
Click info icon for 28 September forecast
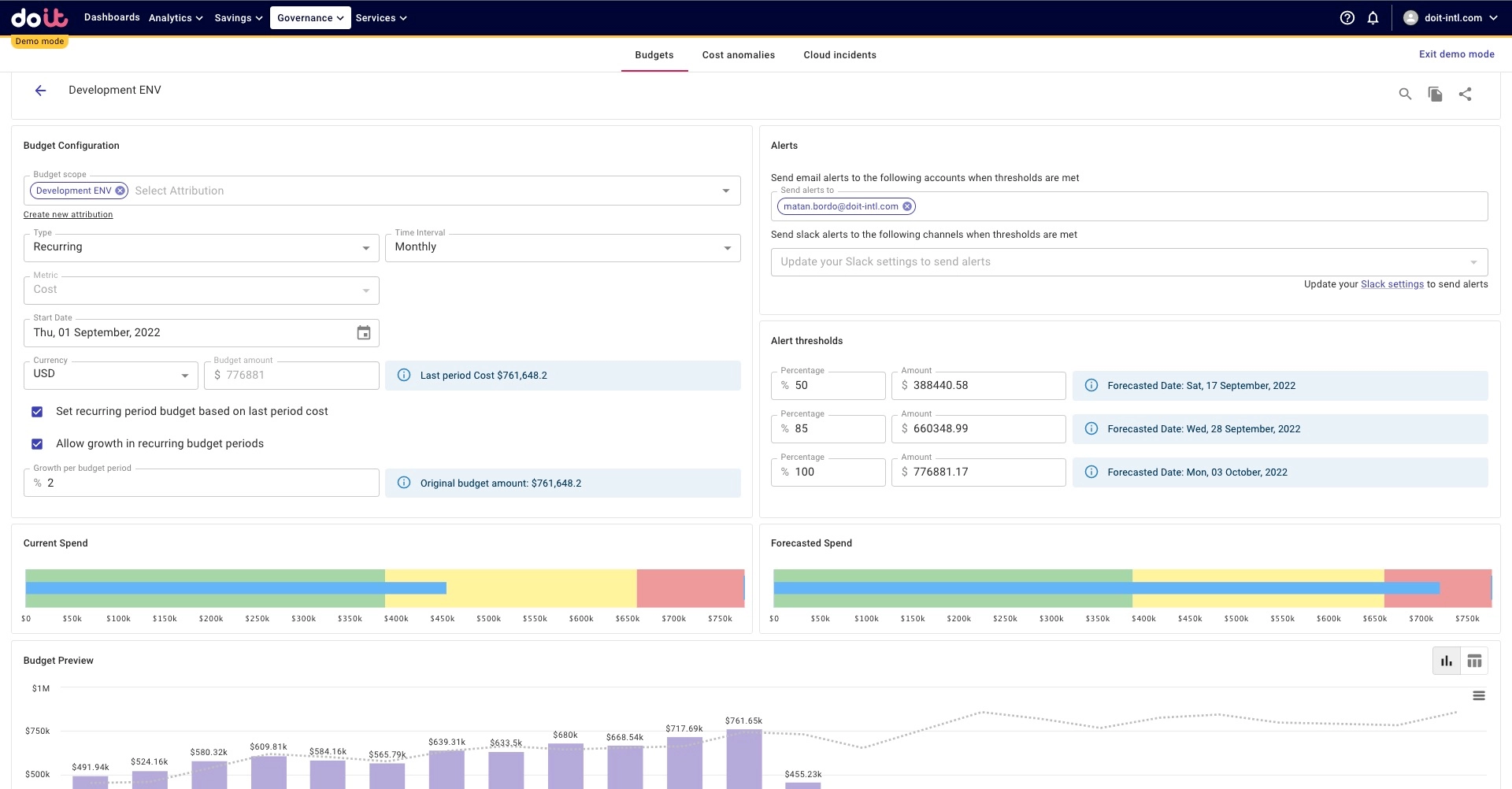tap(1091, 428)
